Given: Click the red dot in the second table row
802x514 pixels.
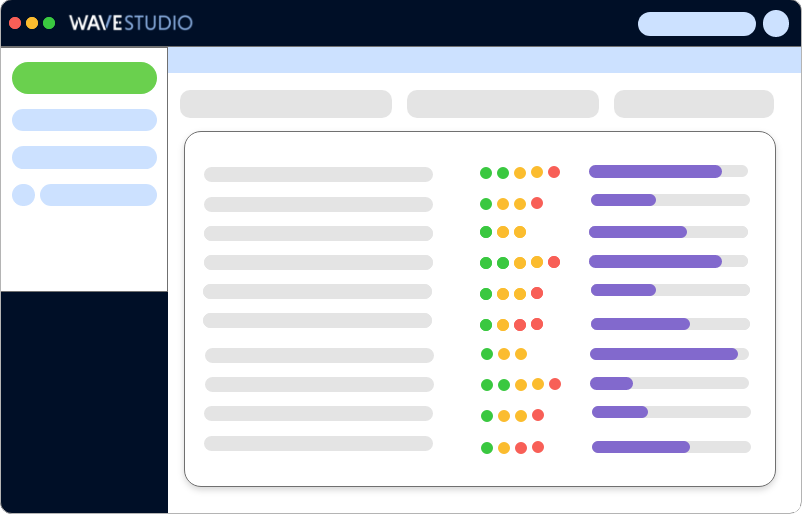Looking at the screenshot, I should [537, 203].
